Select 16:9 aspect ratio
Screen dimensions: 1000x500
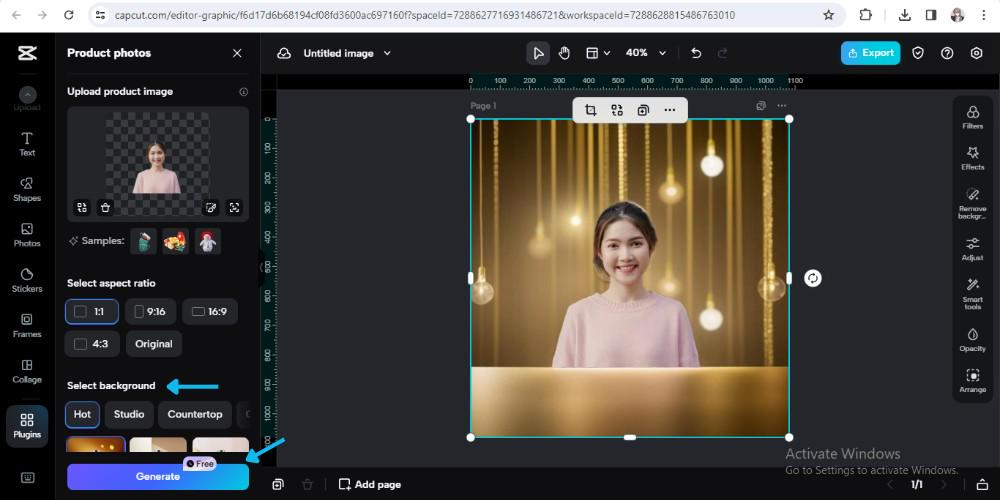click(210, 312)
